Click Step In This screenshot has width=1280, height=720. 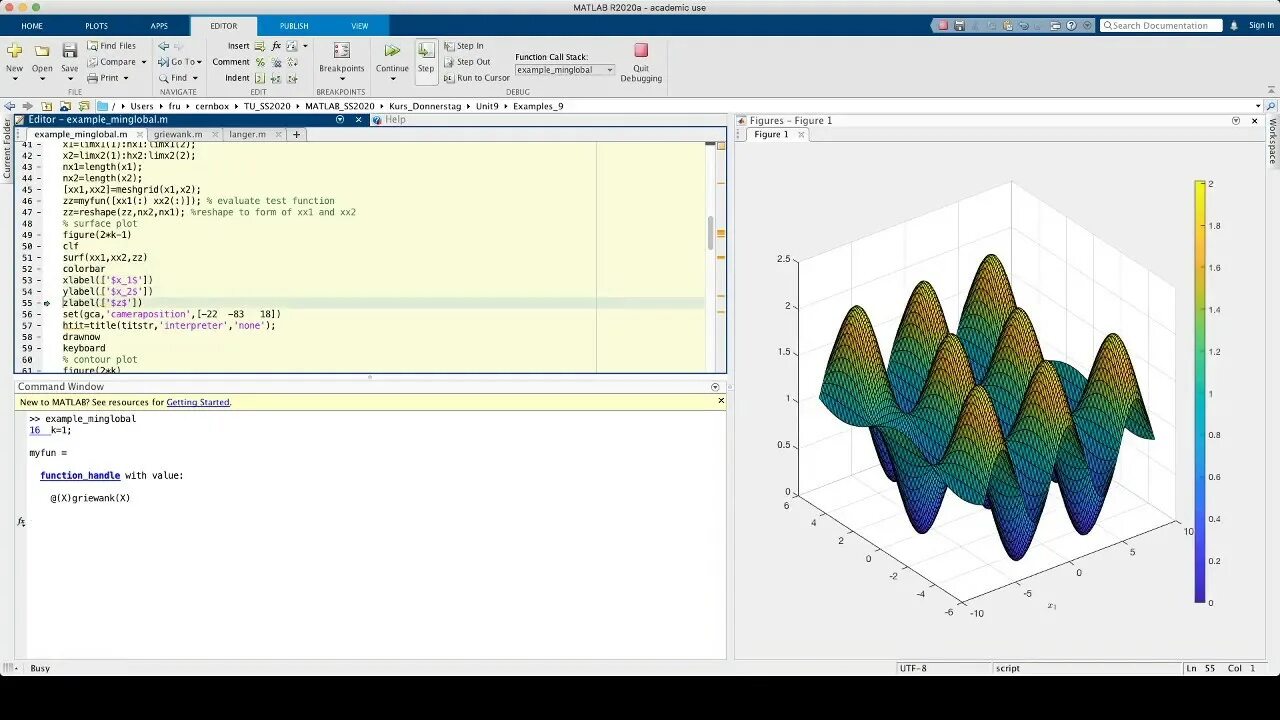click(x=463, y=46)
